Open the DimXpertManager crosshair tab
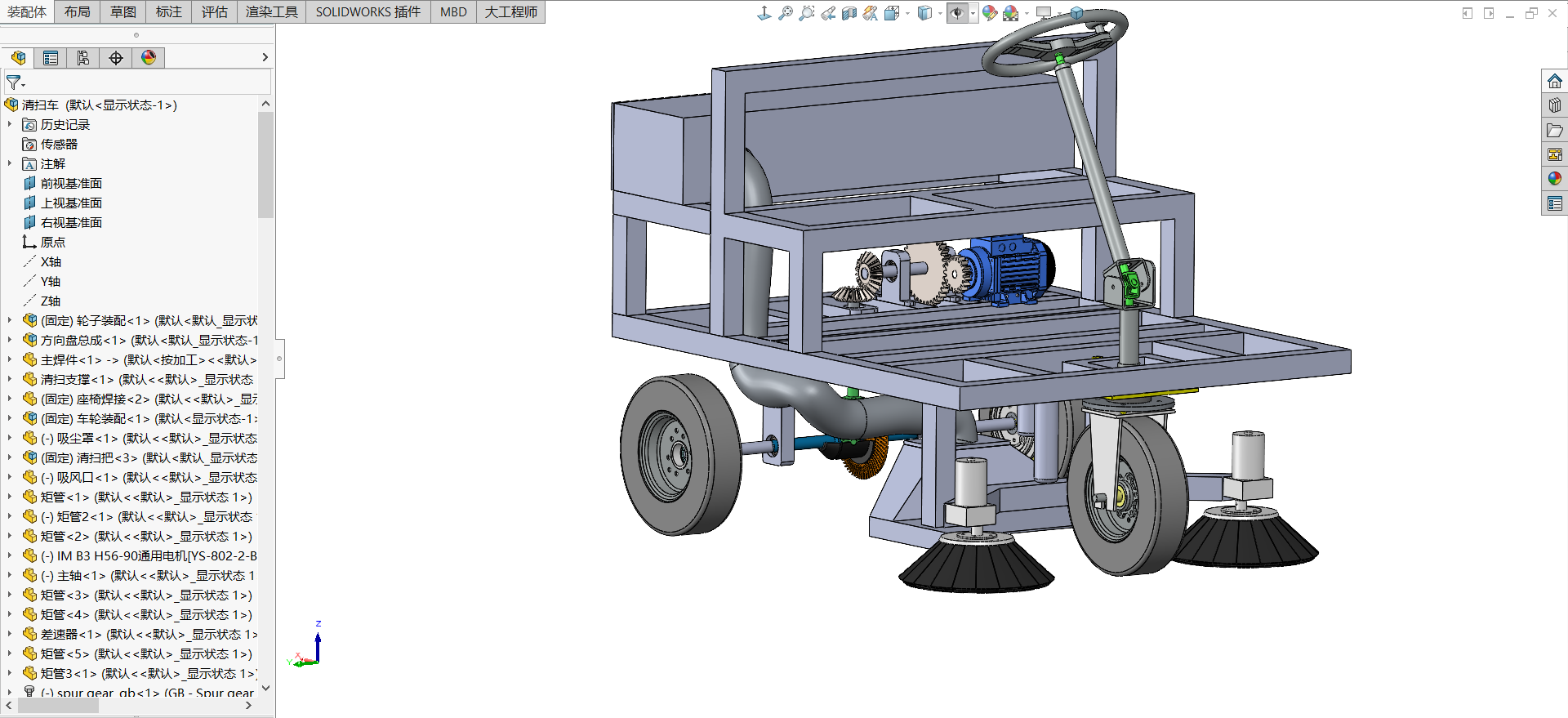 tap(116, 57)
